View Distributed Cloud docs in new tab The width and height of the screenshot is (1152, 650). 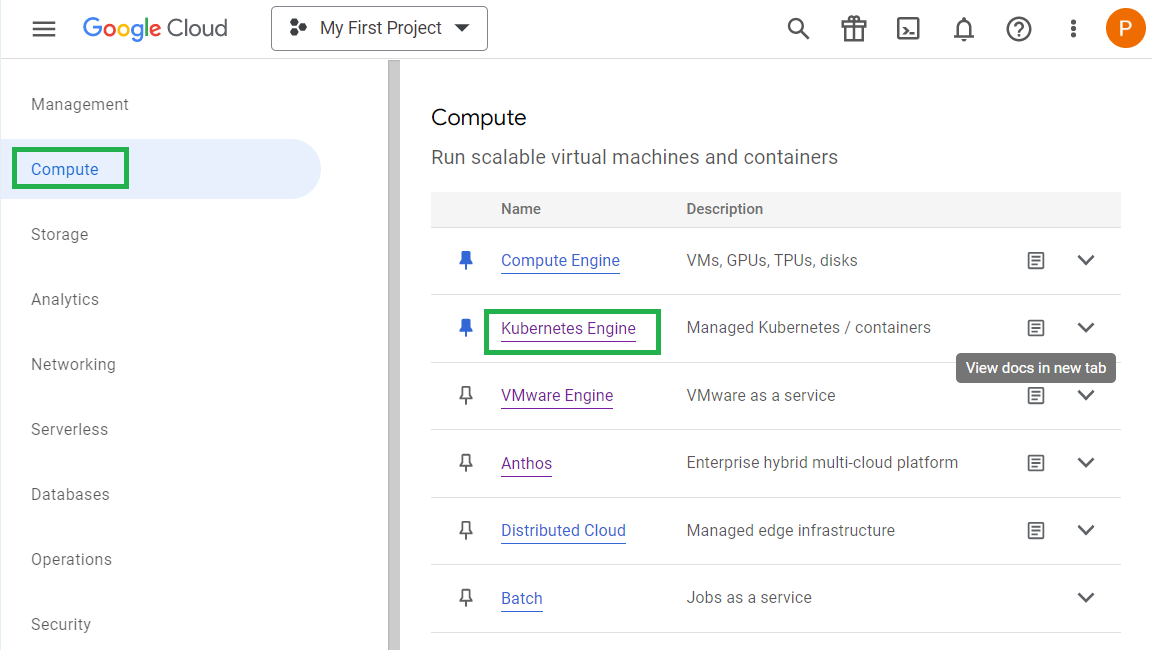tap(1036, 530)
